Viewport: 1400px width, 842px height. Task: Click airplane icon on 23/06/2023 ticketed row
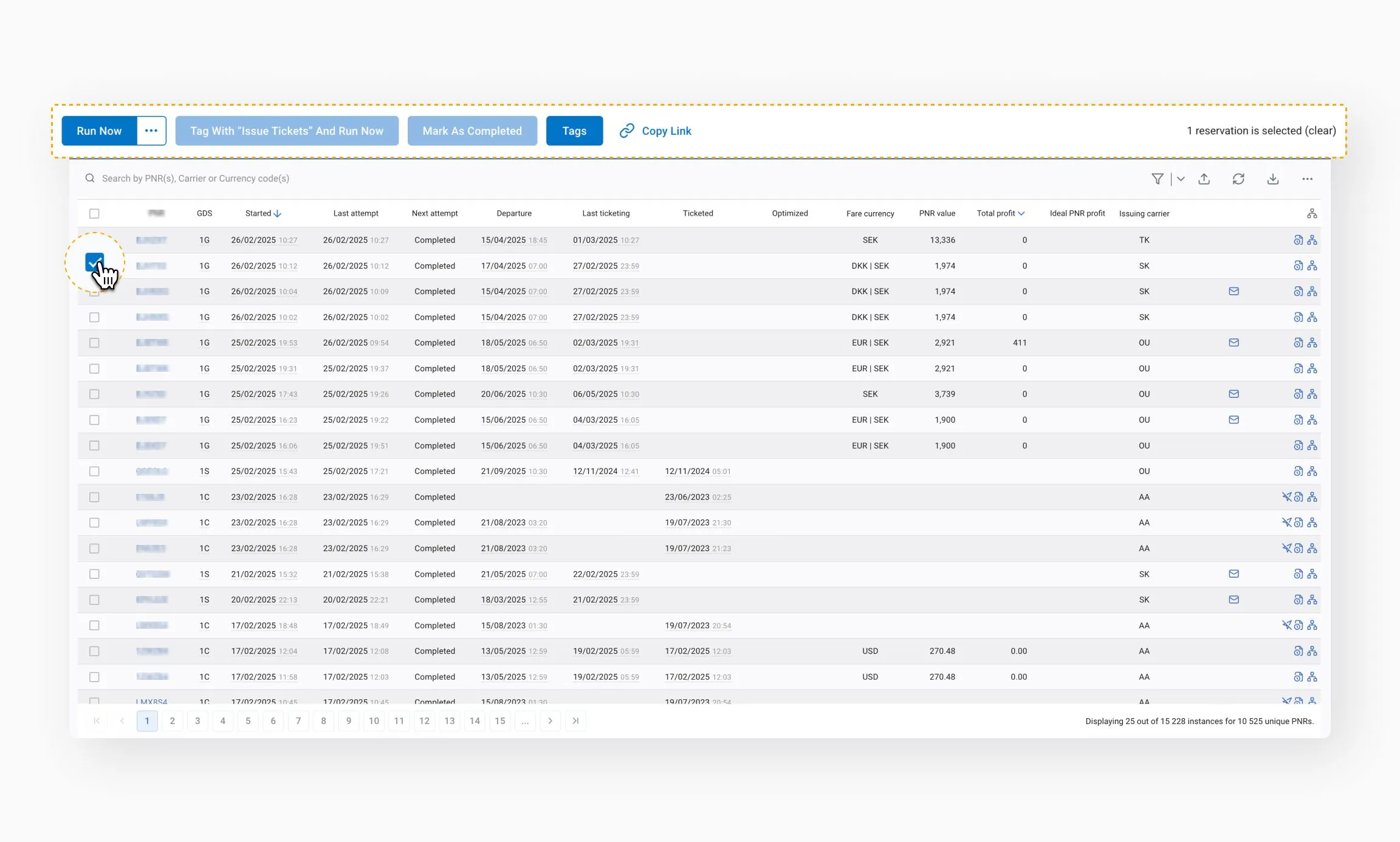1286,497
